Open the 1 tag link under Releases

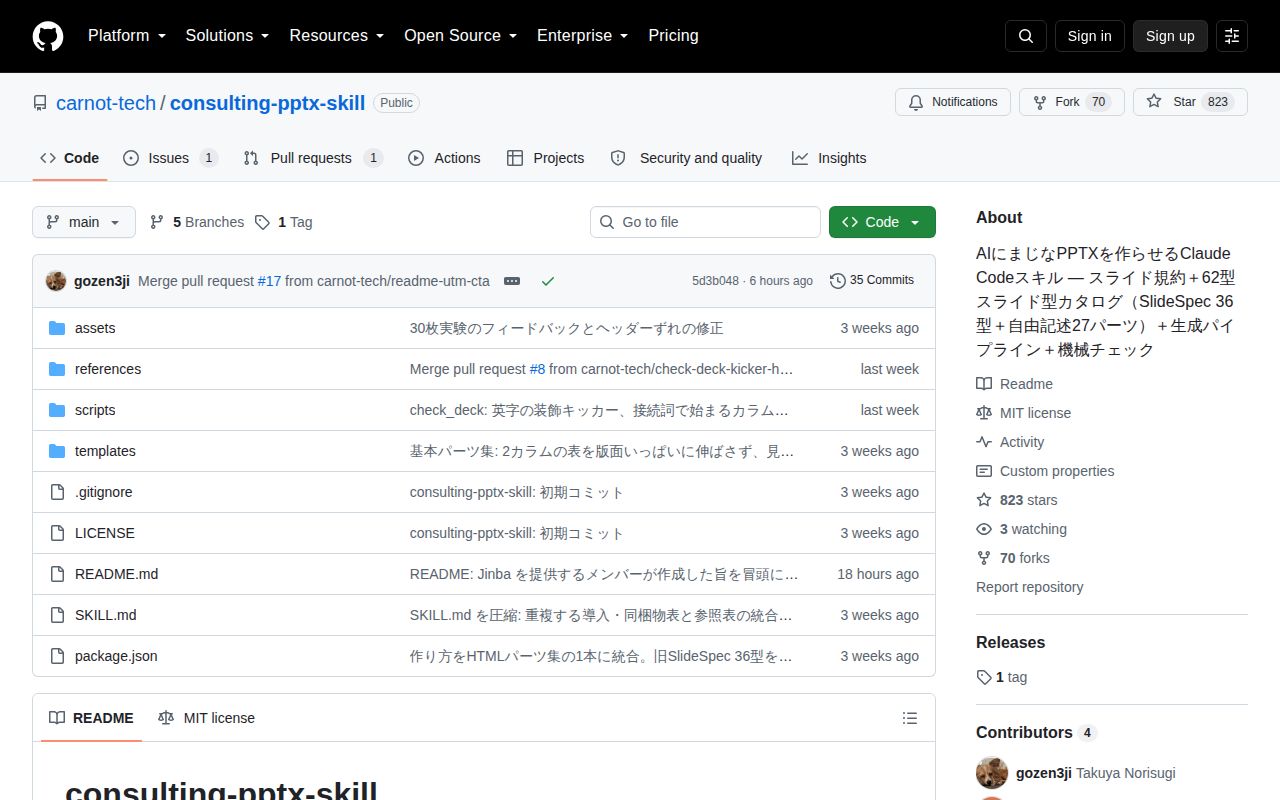(1002, 677)
